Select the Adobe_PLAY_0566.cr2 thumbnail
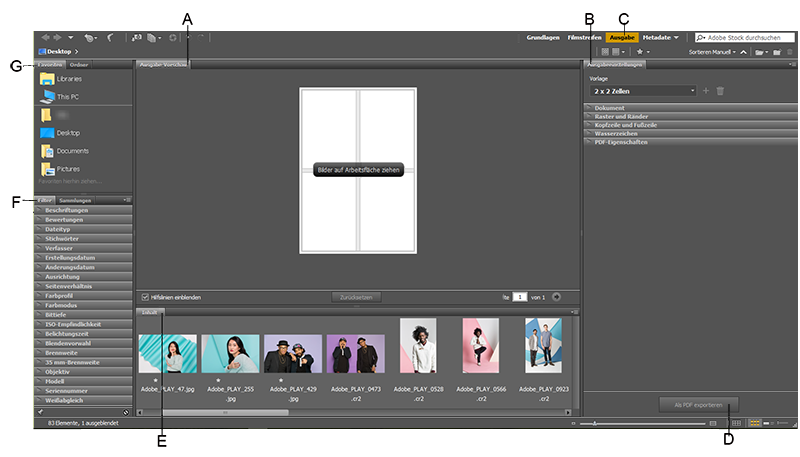This screenshot has height=457, width=800. tap(480, 345)
